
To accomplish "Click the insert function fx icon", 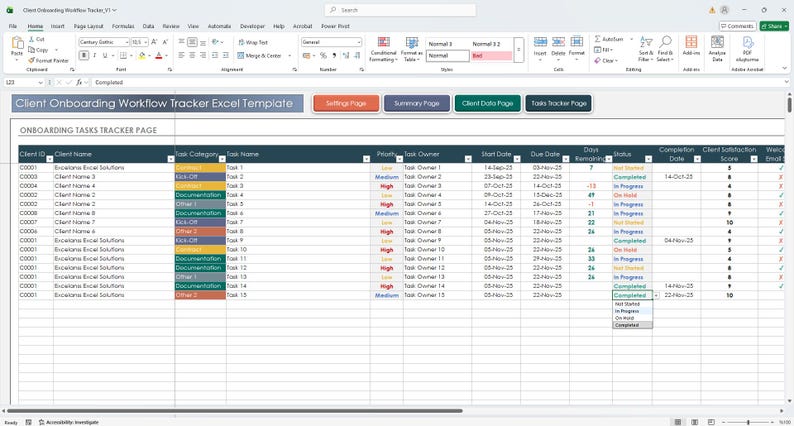I will pyautogui.click(x=79, y=82).
